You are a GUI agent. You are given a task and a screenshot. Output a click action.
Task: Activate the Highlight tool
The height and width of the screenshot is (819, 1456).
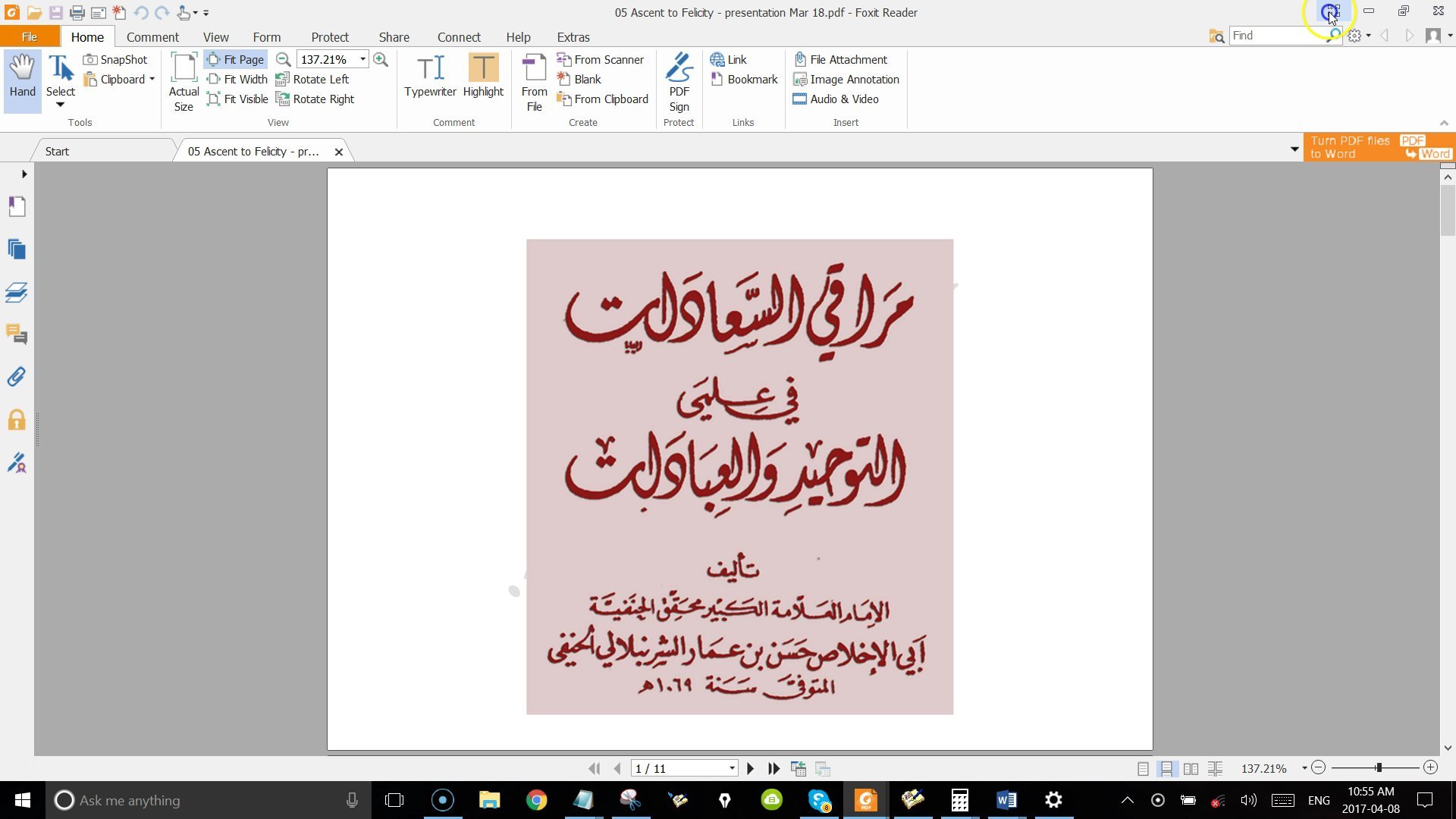483,76
